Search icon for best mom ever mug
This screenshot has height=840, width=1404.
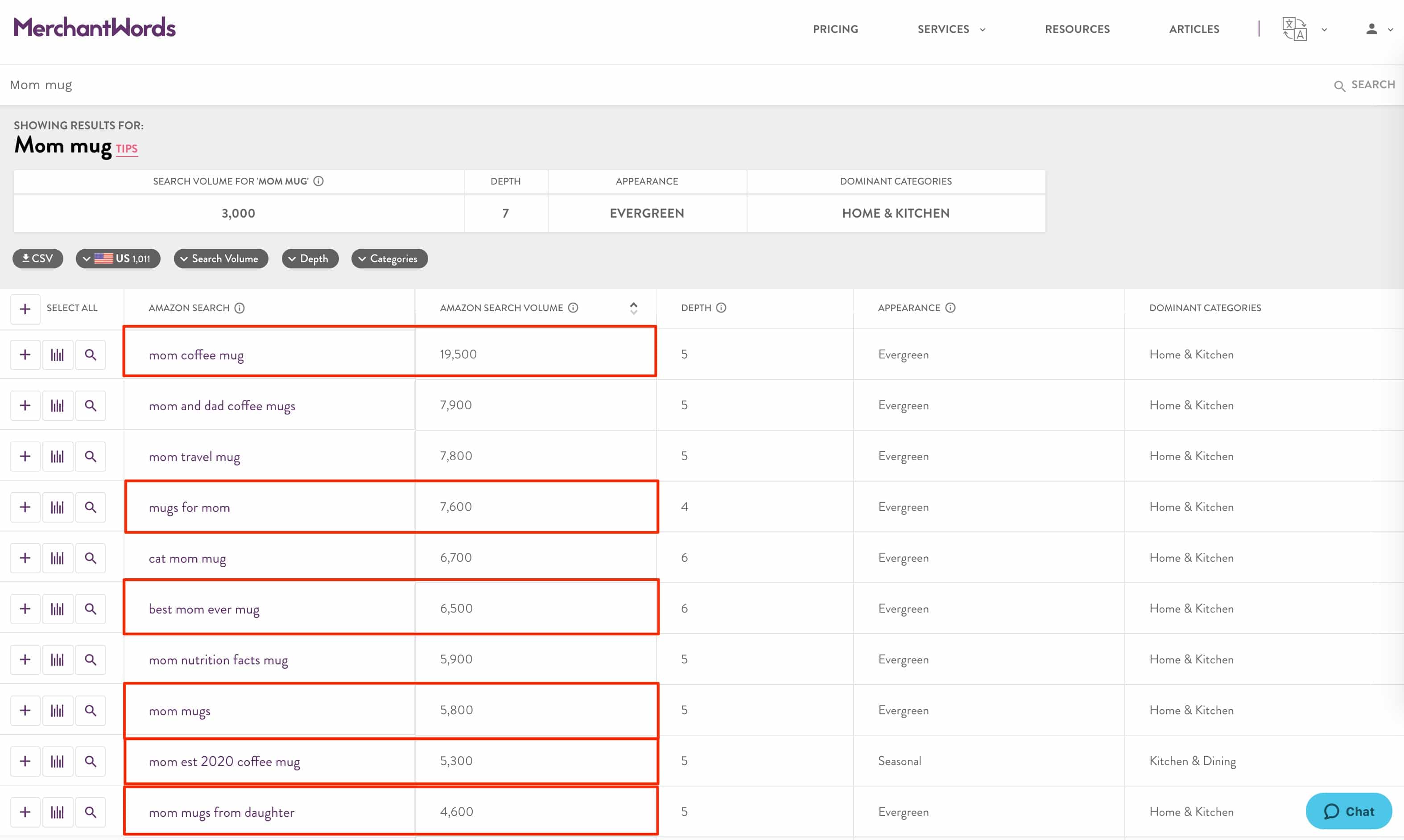pos(91,609)
